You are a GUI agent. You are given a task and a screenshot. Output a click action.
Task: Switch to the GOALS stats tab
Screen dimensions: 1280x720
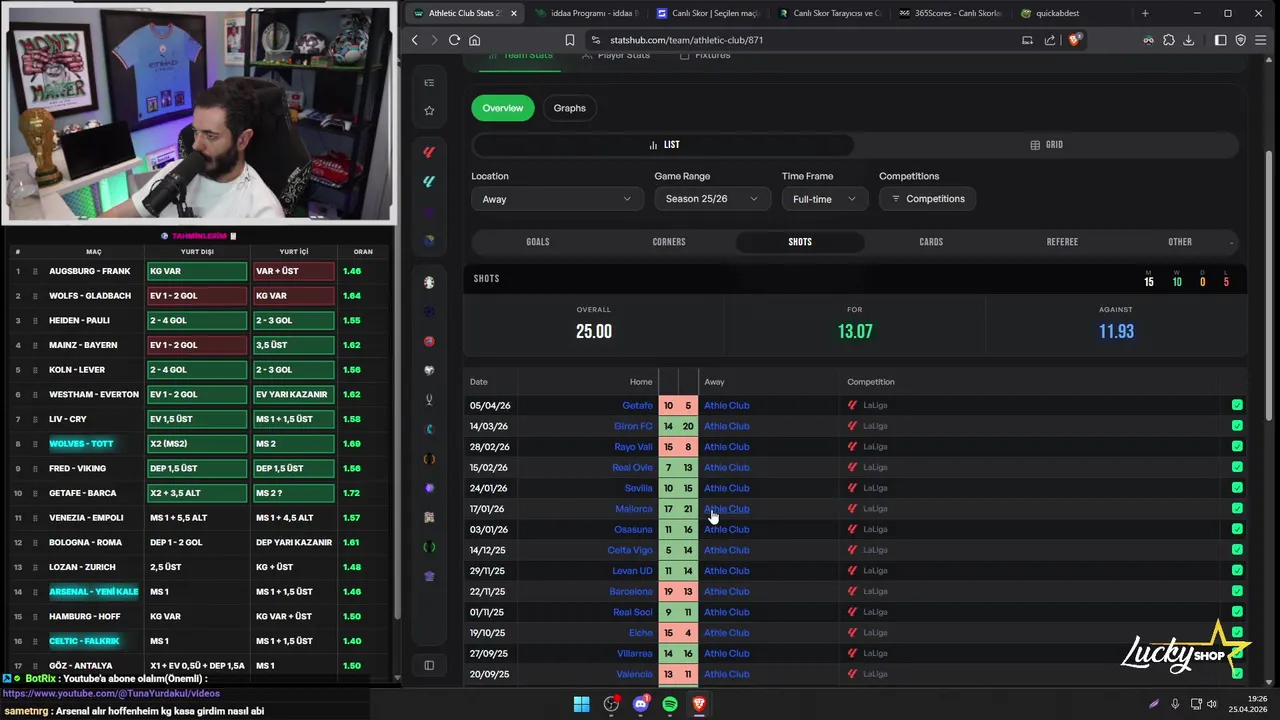538,242
